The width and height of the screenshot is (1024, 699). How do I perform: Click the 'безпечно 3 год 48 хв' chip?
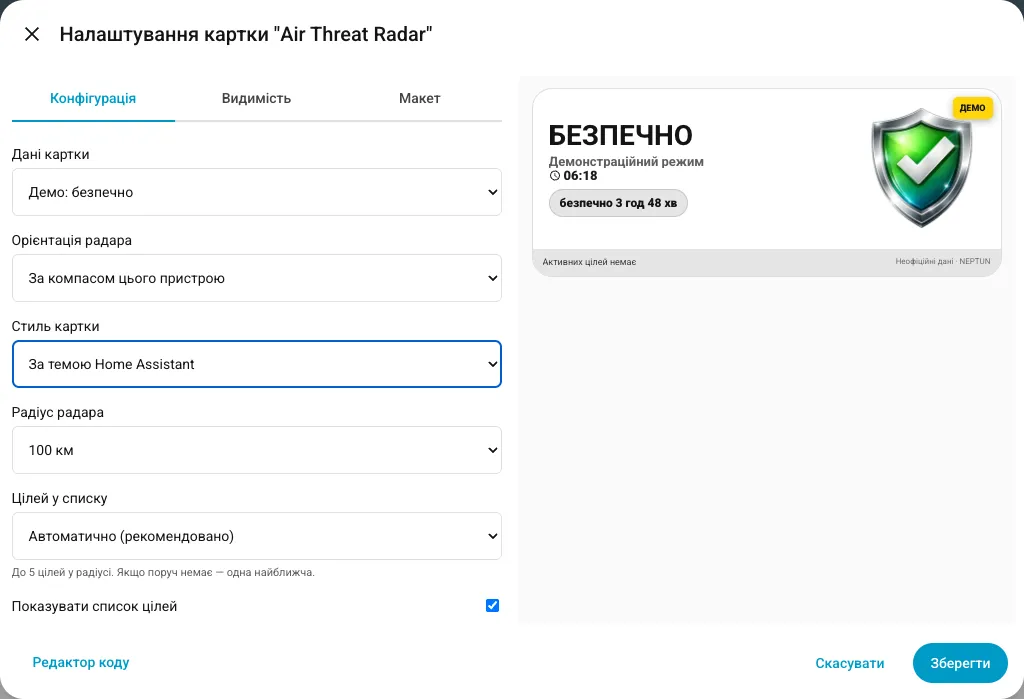(x=618, y=203)
